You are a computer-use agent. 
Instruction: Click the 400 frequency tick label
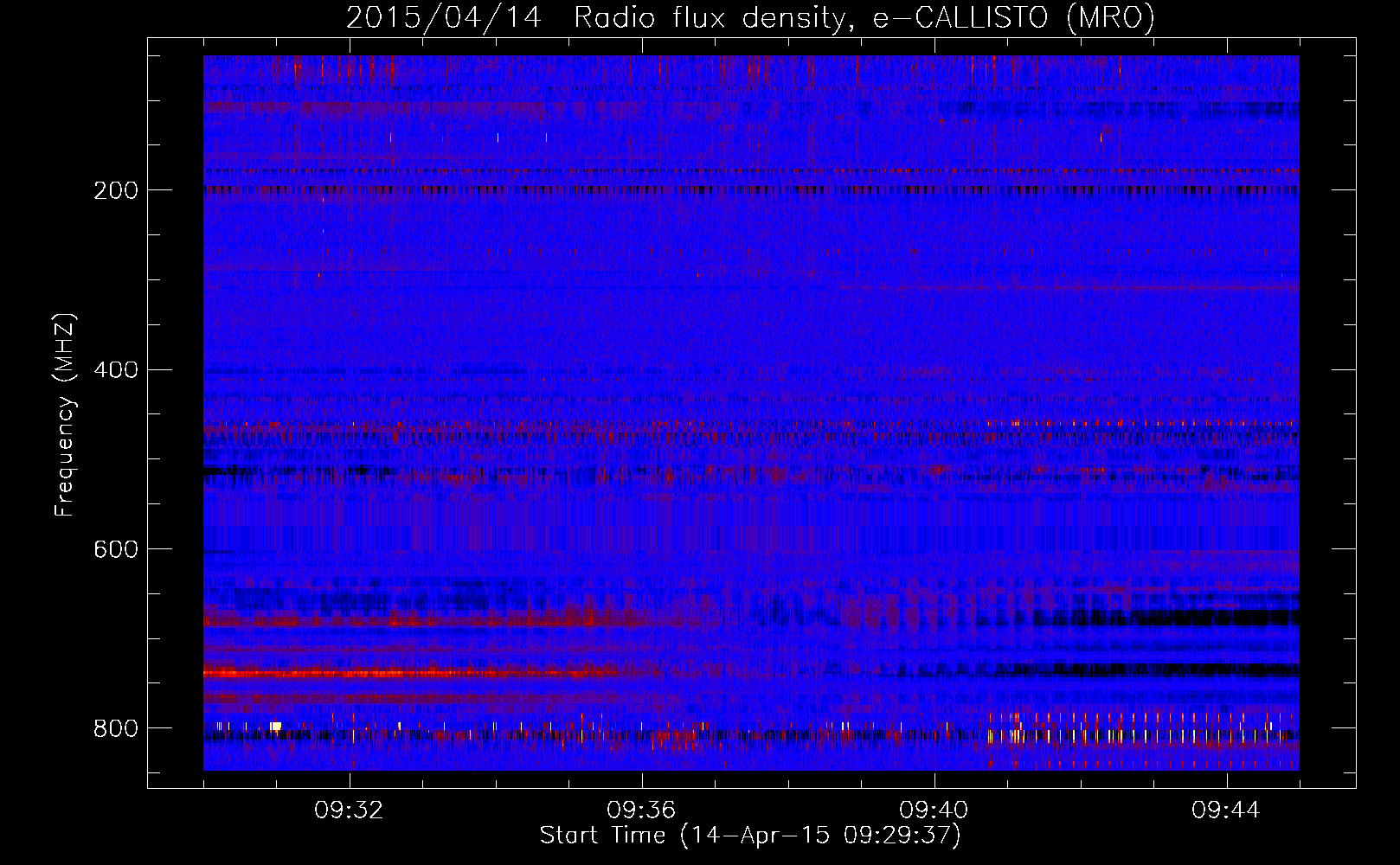(x=116, y=370)
